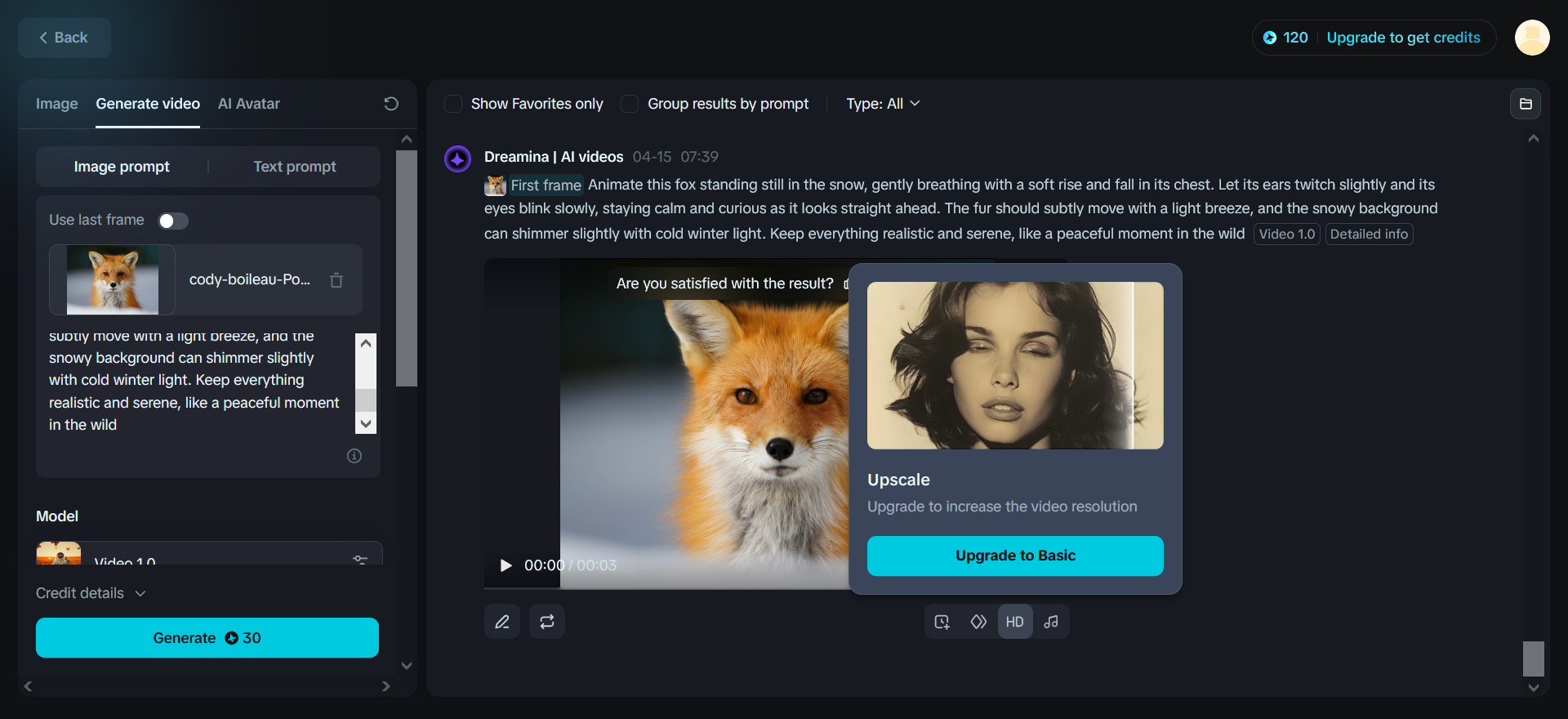Screen dimensions: 1568x719
Task: Click the regenerate loop arrows icon
Action: [x=547, y=622]
